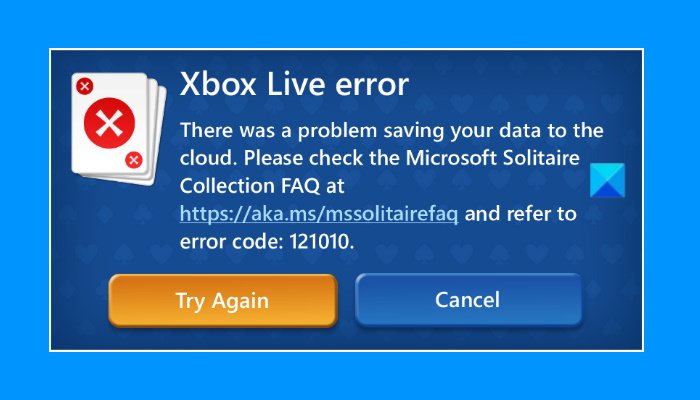This screenshot has height=400, width=700.
Task: Click the small red X at card's bottom-right corner
Action: click(x=133, y=160)
